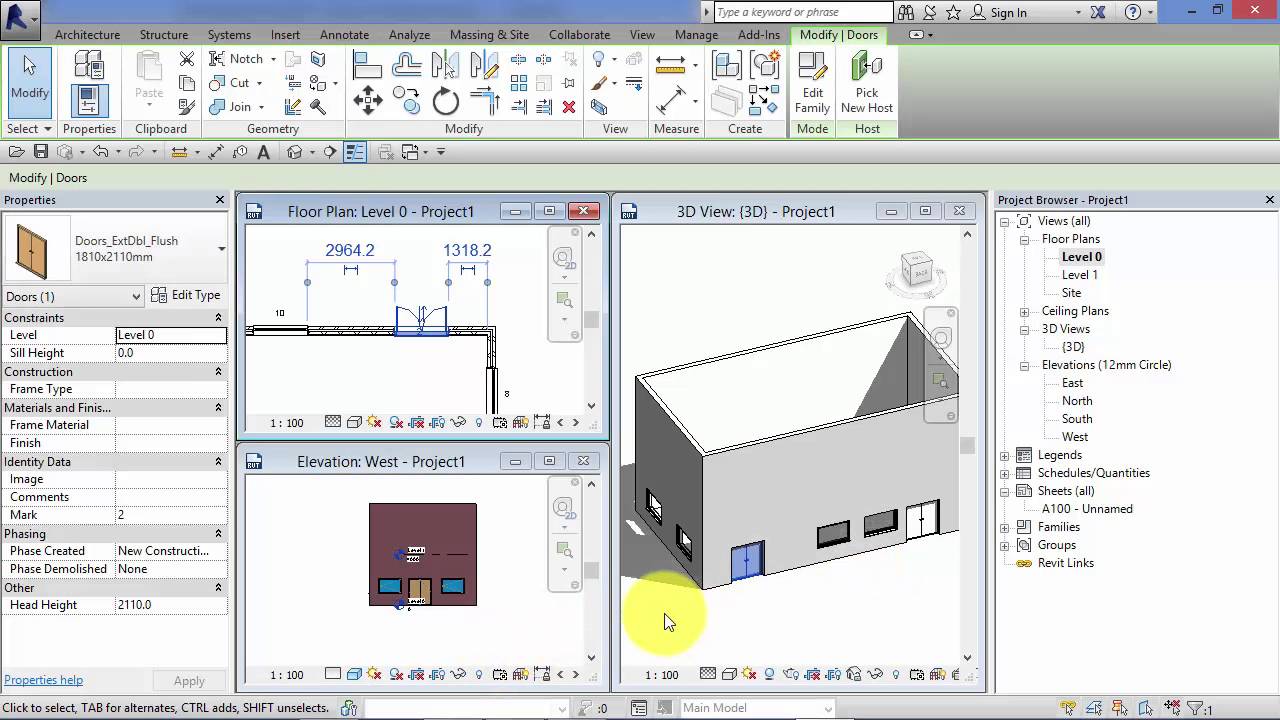The height and width of the screenshot is (720, 1280).
Task: Click the Edit Type button
Action: (186, 295)
